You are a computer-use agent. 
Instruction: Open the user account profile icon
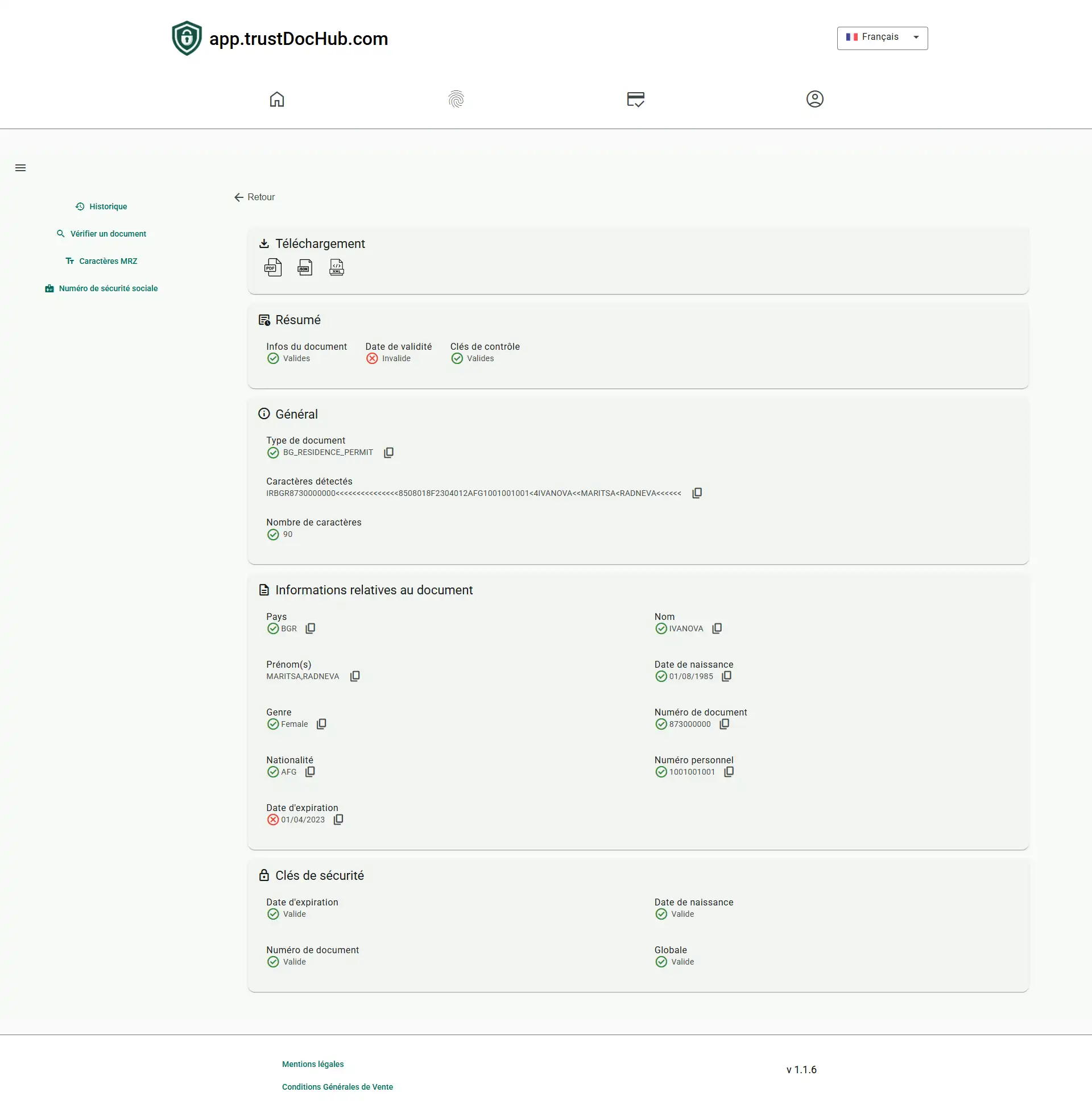[x=814, y=99]
